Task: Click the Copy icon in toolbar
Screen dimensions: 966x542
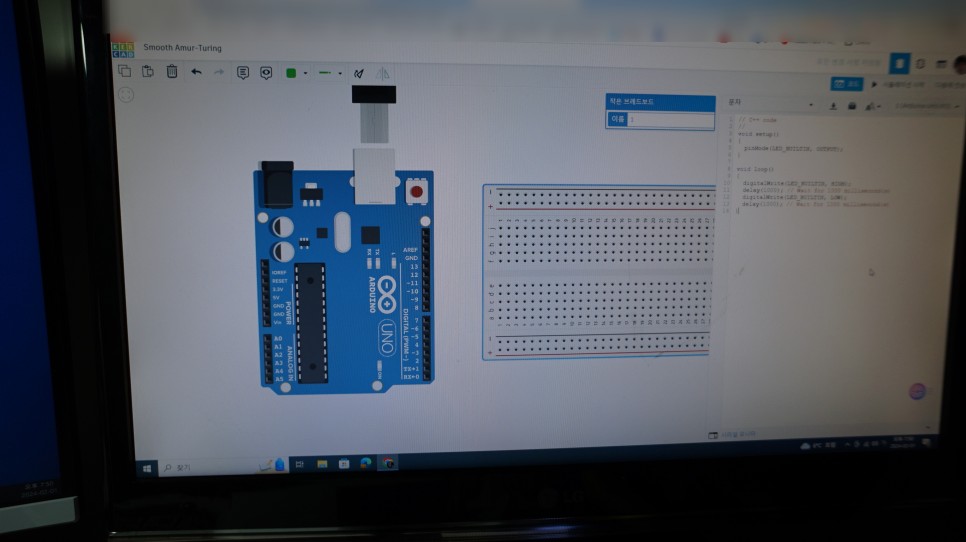Action: point(124,71)
